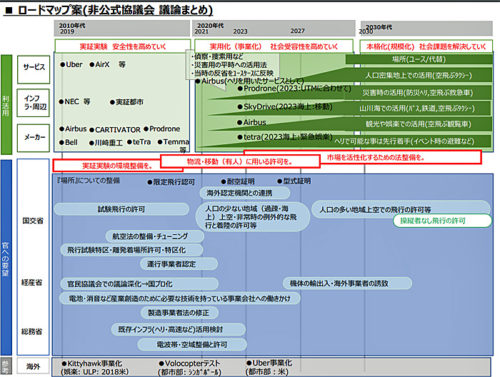The image size is (500, 377).
Task: Click the '官民協議会での議論深化→国プロ化' pill
Action: point(139,284)
